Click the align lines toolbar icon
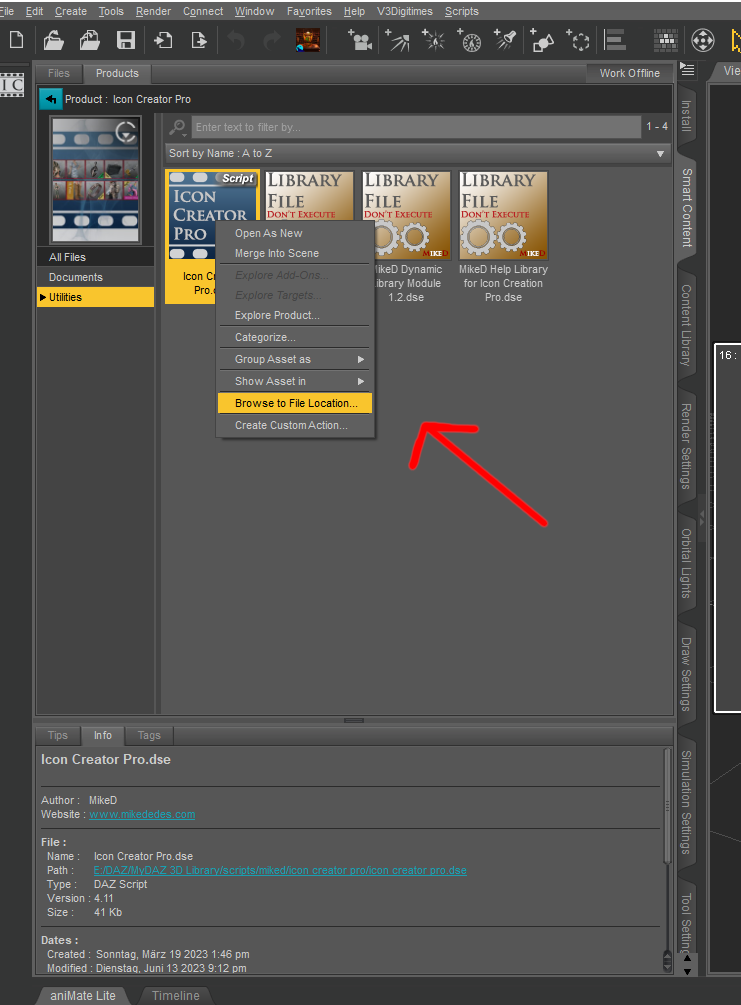The image size is (741, 1005). click(615, 40)
